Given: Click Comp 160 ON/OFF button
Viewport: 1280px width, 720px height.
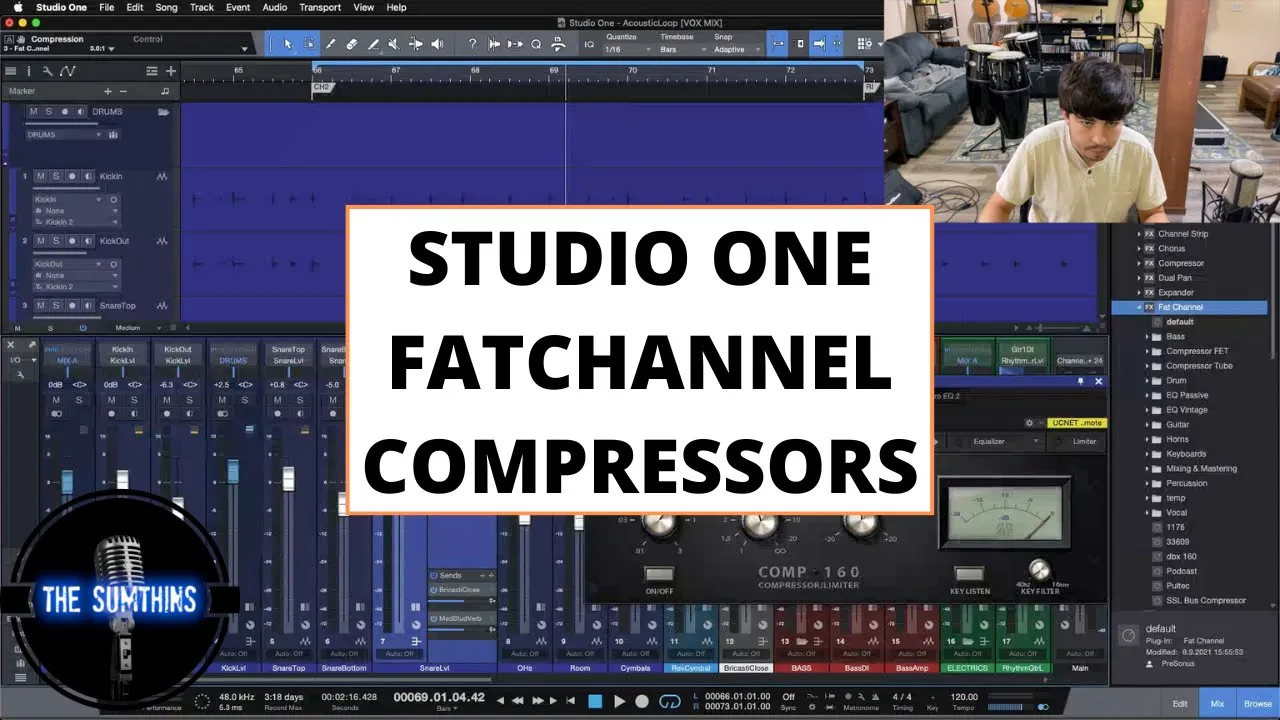Looking at the screenshot, I should click(x=659, y=575).
